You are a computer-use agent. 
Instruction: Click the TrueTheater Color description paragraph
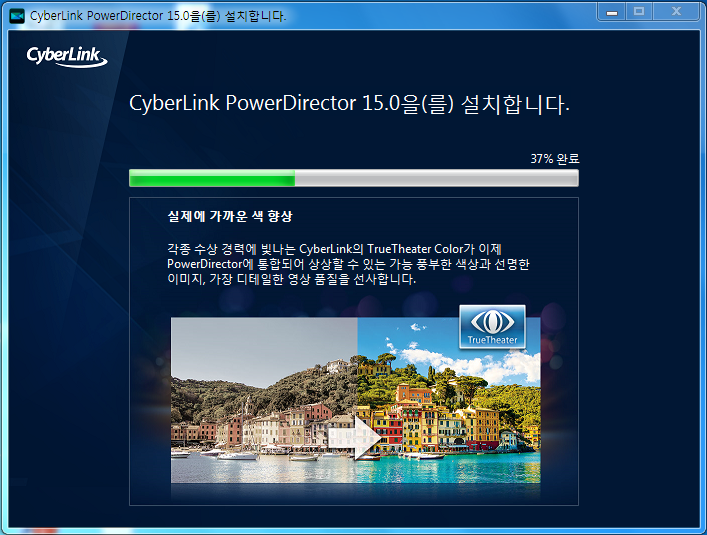tap(348, 264)
